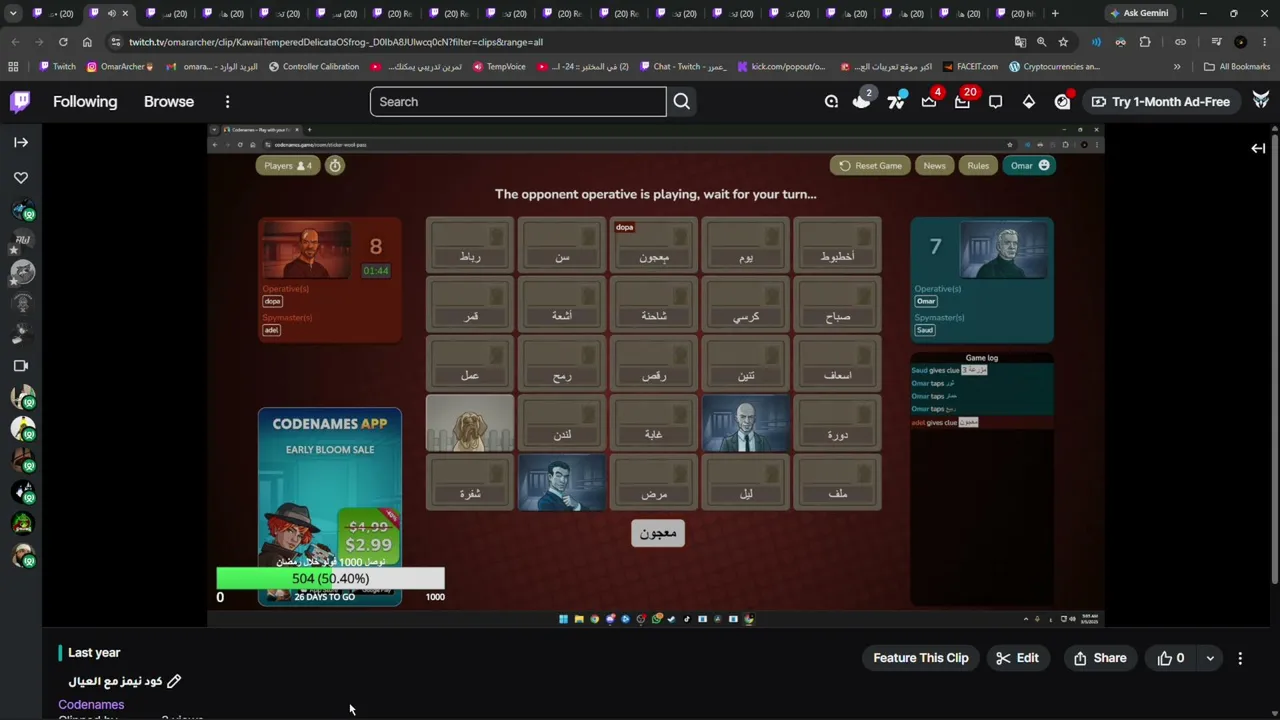Open the Codenames category link
Screen dimensions: 1280x720
coord(91,704)
